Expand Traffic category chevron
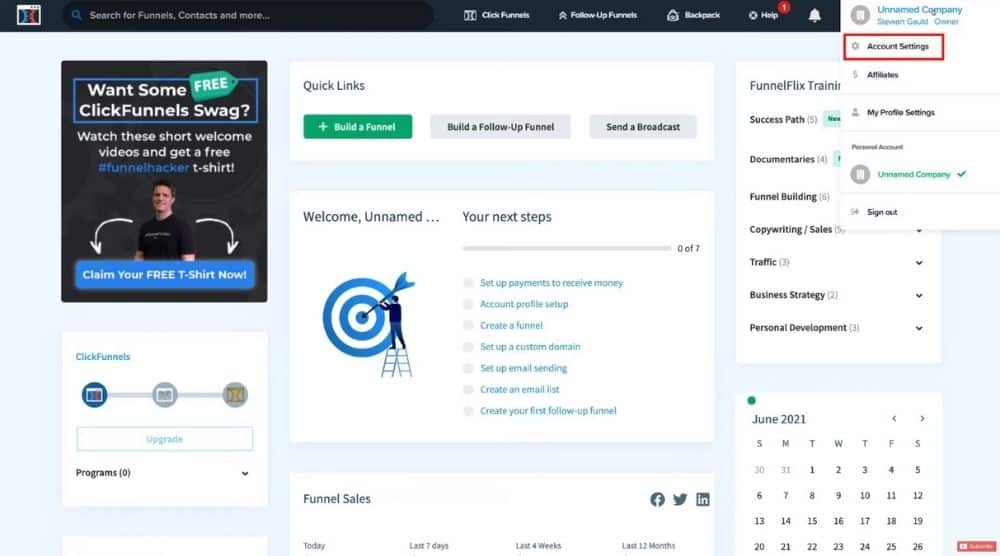The height and width of the screenshot is (556, 1000). pyautogui.click(x=919, y=263)
